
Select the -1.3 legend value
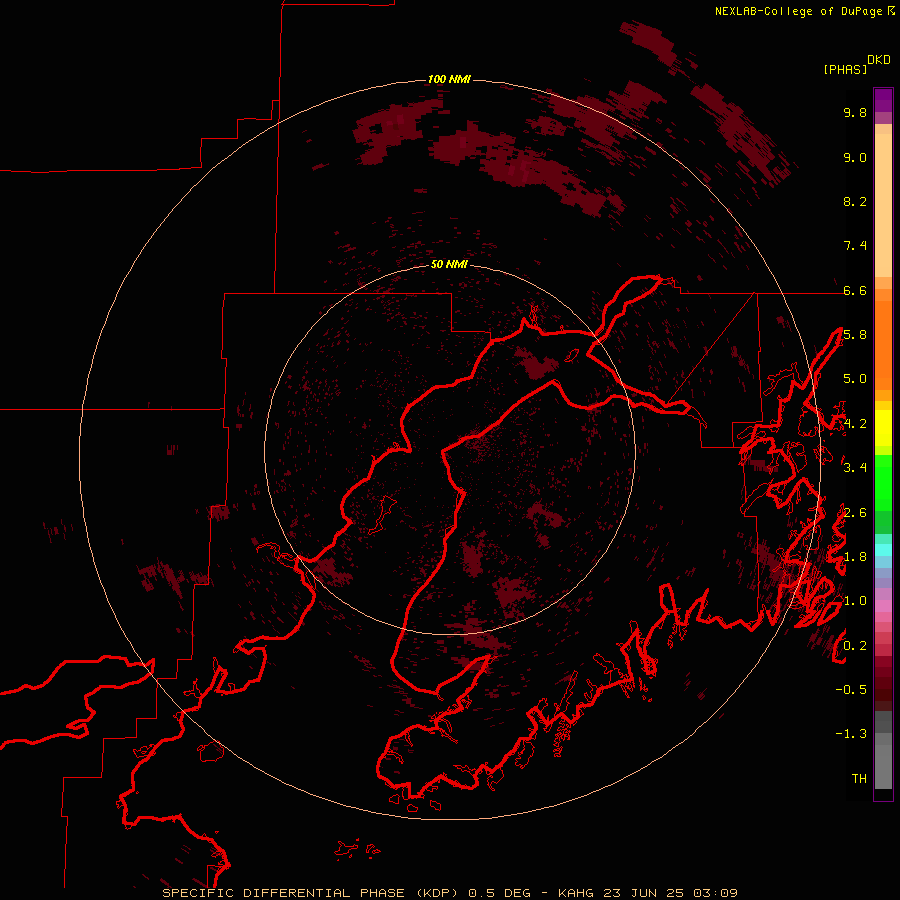coord(851,734)
